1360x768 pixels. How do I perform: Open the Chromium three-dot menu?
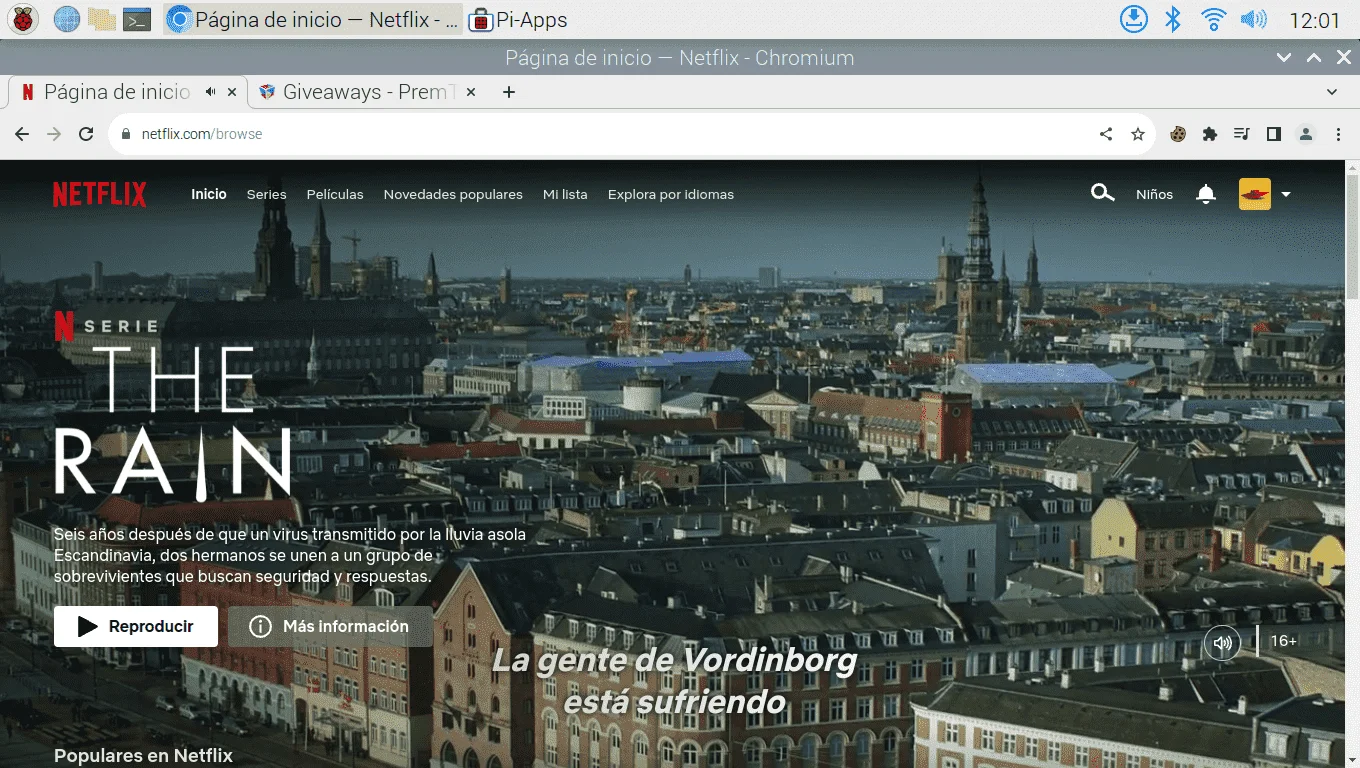1338,134
